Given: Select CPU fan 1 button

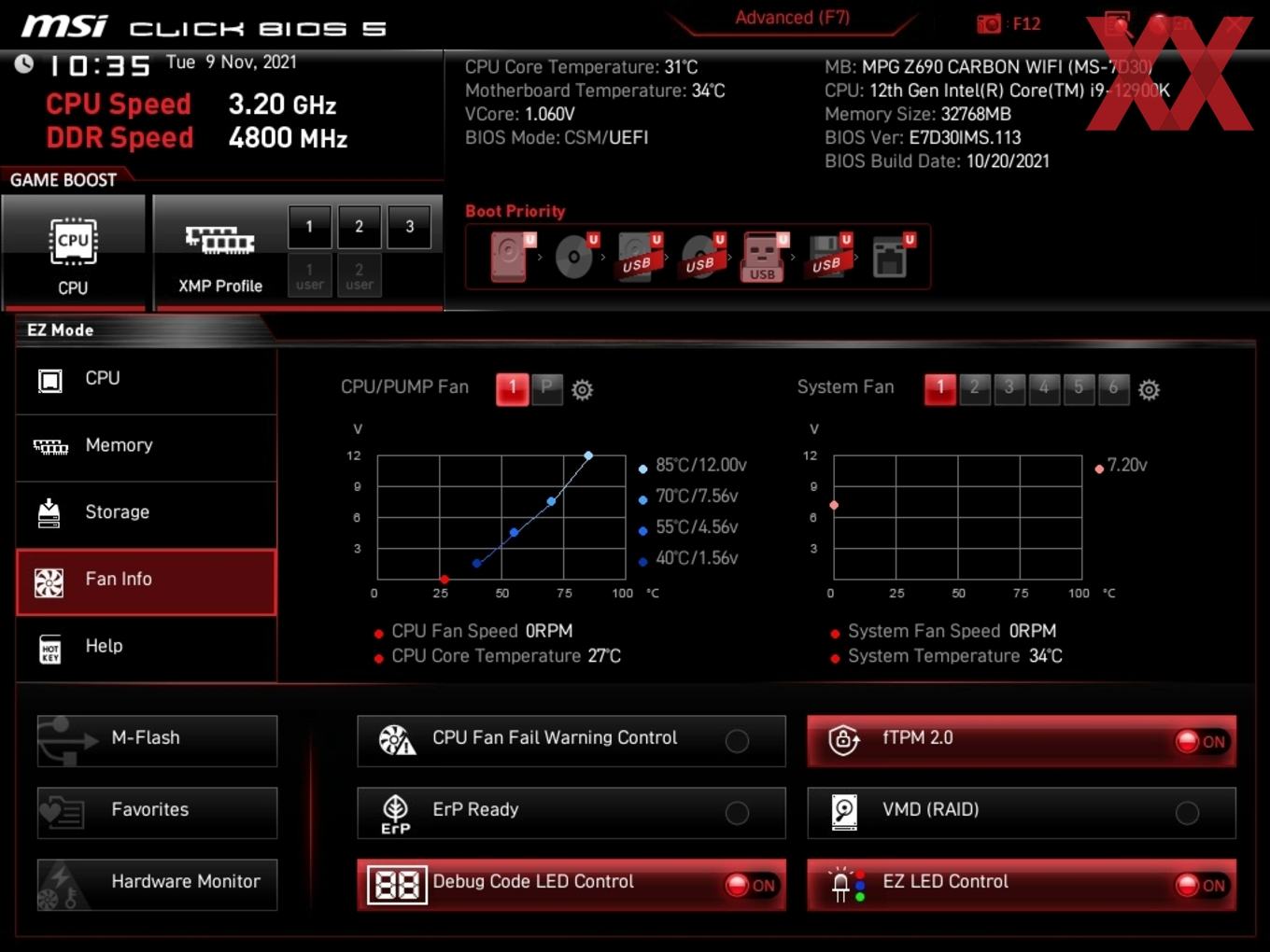Looking at the screenshot, I should click(x=512, y=388).
